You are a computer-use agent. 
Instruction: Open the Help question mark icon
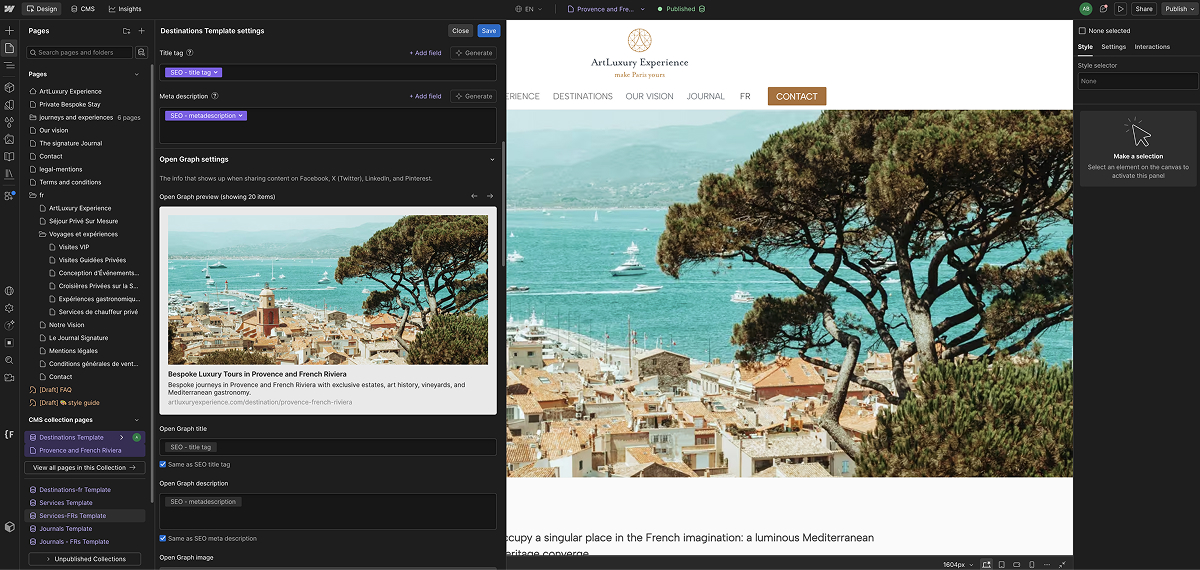coord(9,325)
